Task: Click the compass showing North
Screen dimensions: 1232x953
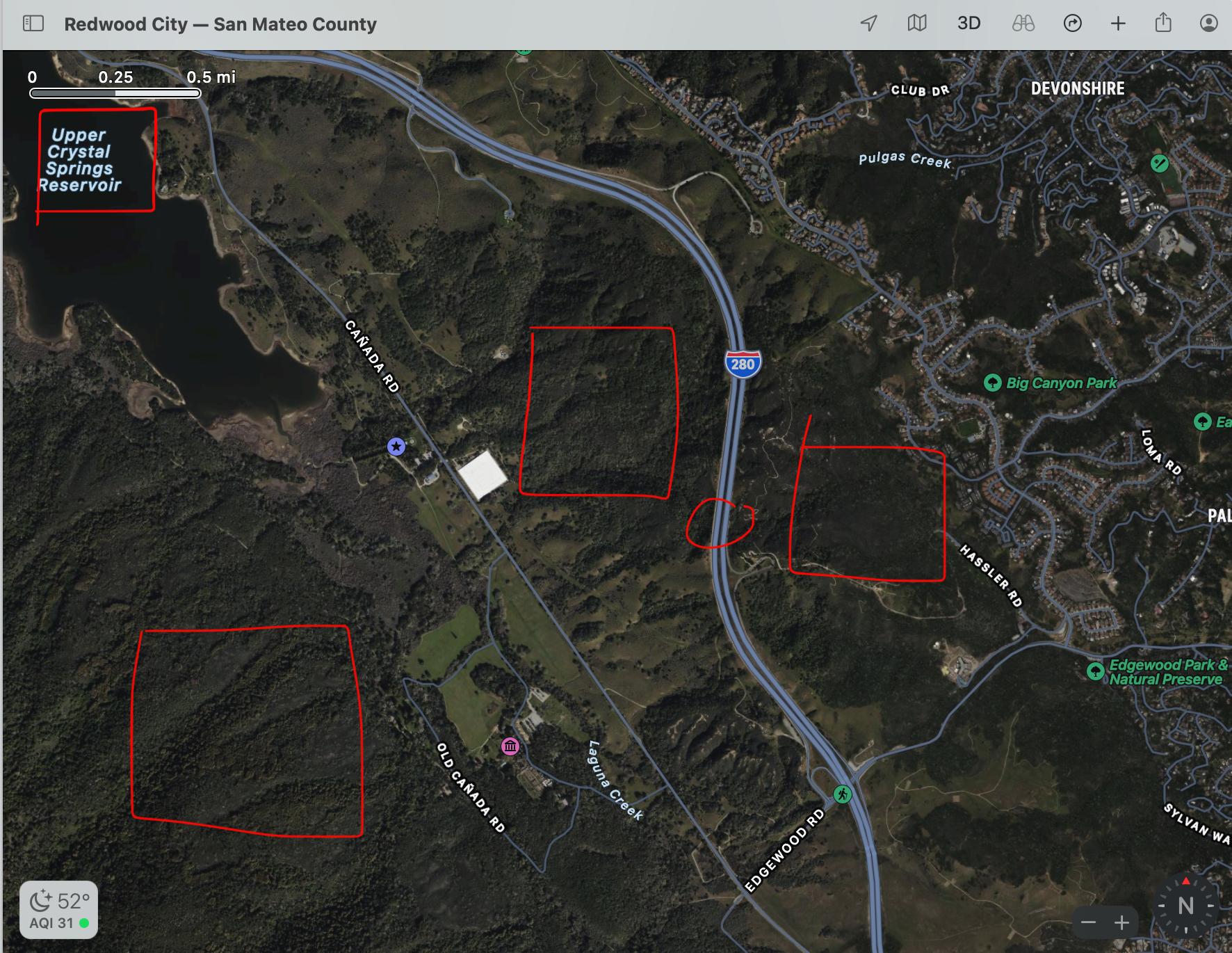Action: point(1185,906)
